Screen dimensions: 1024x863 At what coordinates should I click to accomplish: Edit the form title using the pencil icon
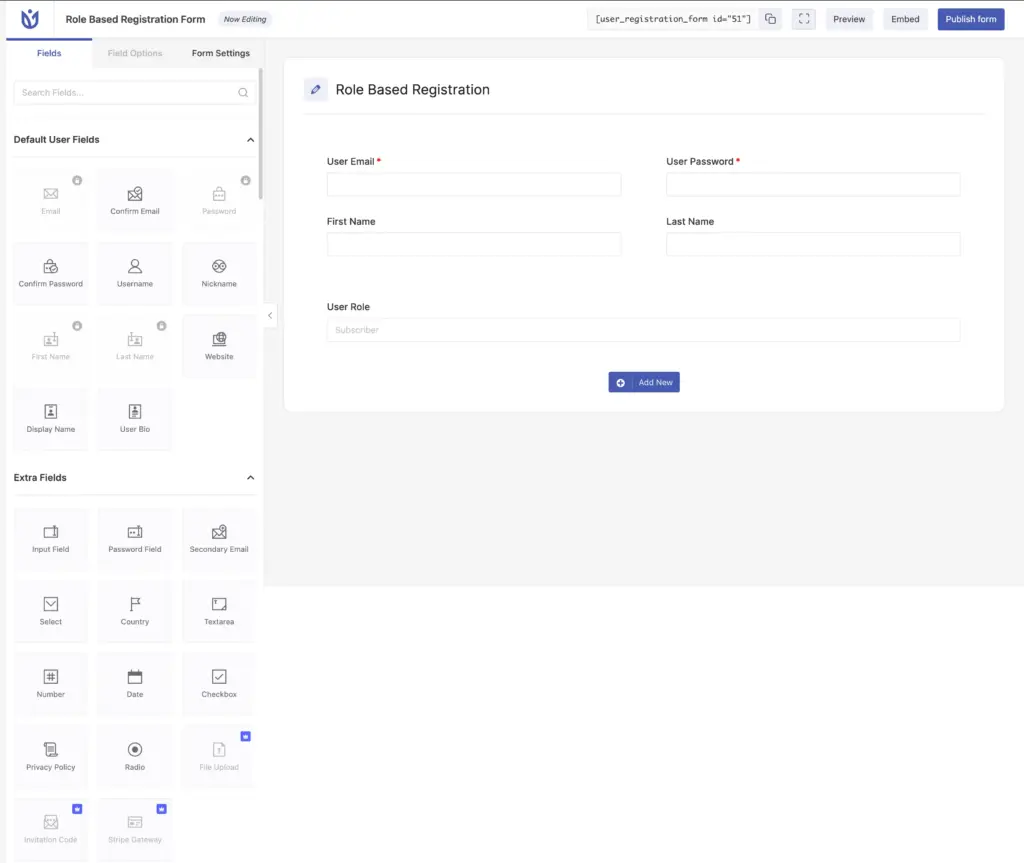point(315,89)
